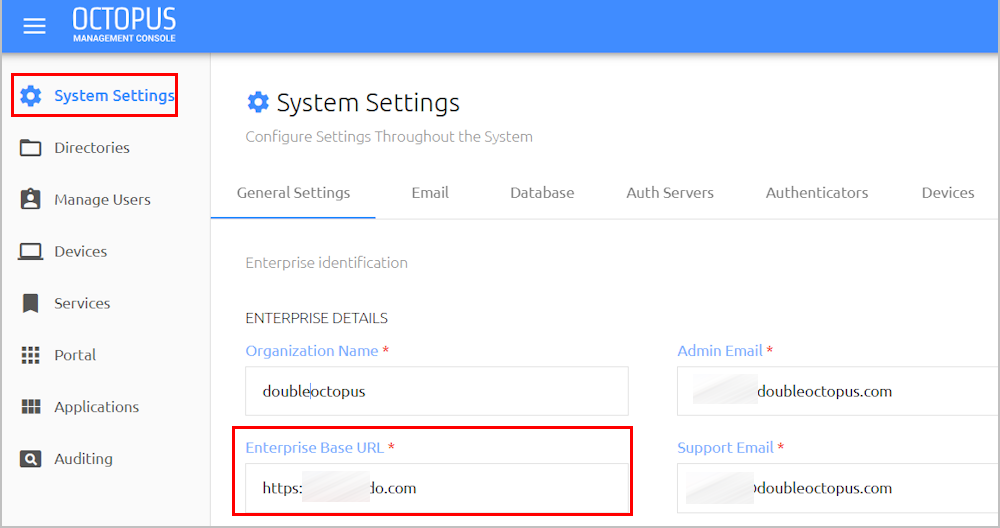Switch to the Devices tab
Screen dimensions: 1000x528
(x=948, y=193)
